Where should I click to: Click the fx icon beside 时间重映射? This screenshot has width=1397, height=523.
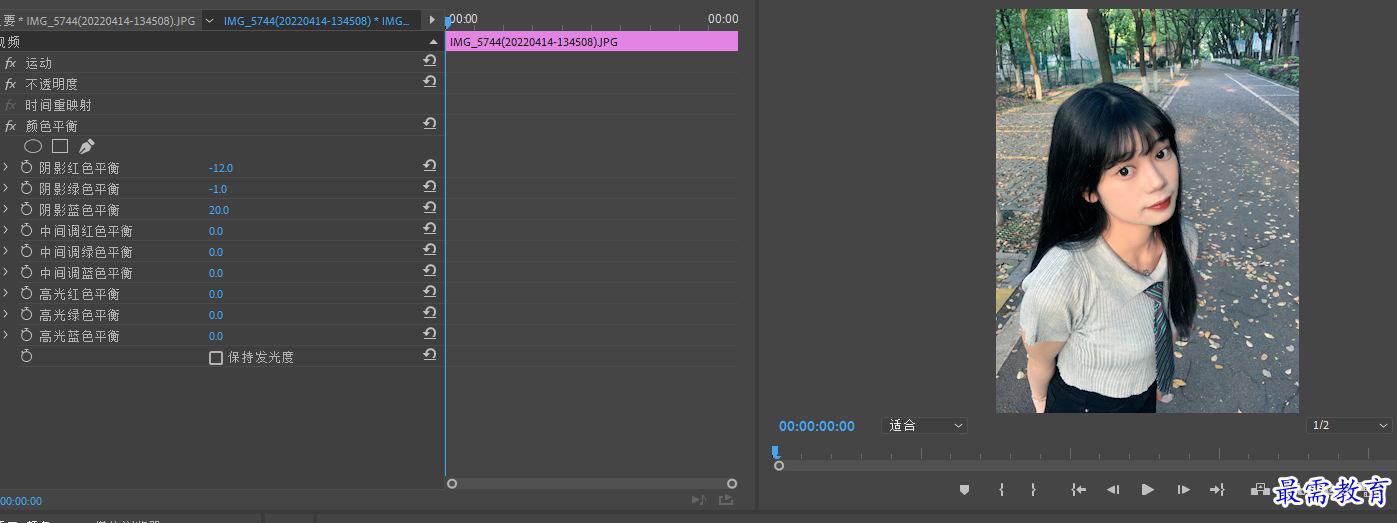pyautogui.click(x=11, y=105)
